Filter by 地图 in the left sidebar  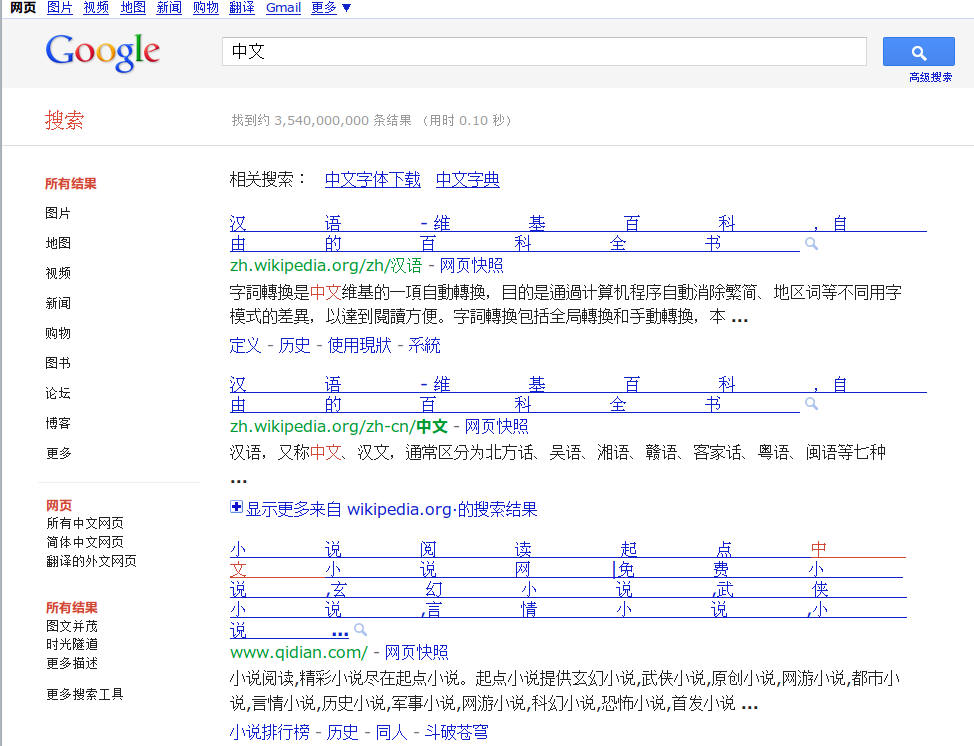tap(58, 243)
